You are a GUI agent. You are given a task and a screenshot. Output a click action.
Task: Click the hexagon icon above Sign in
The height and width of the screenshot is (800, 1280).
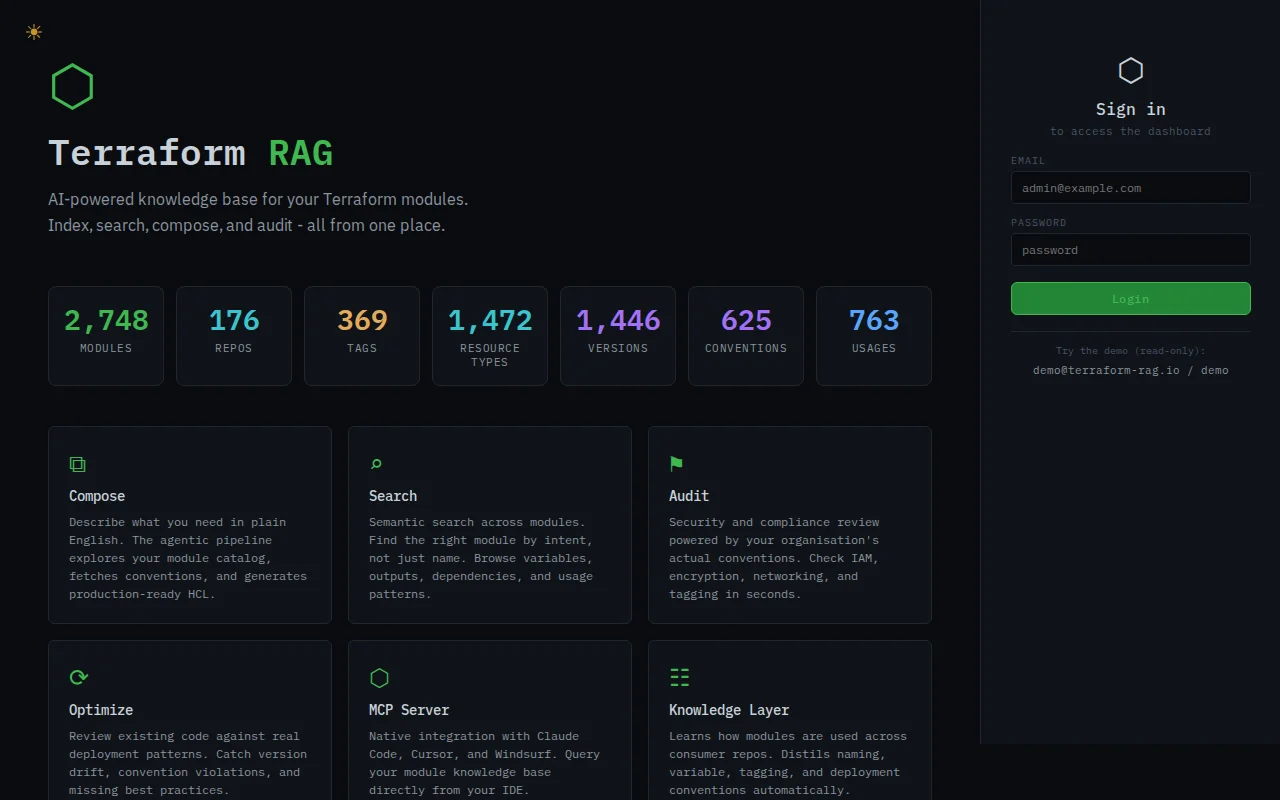click(1130, 70)
